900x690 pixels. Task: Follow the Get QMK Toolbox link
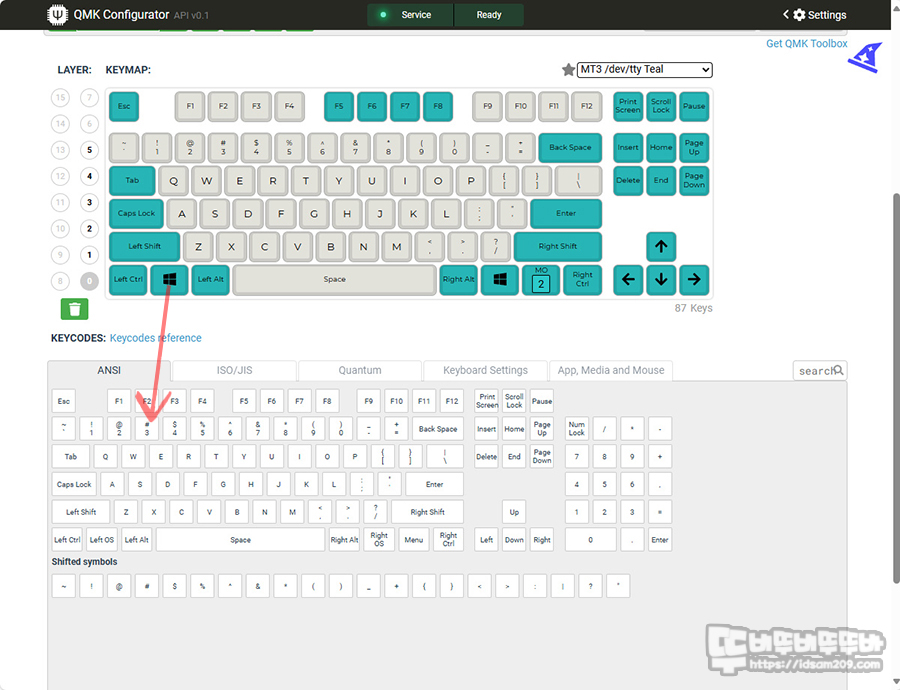pyautogui.click(x=806, y=44)
